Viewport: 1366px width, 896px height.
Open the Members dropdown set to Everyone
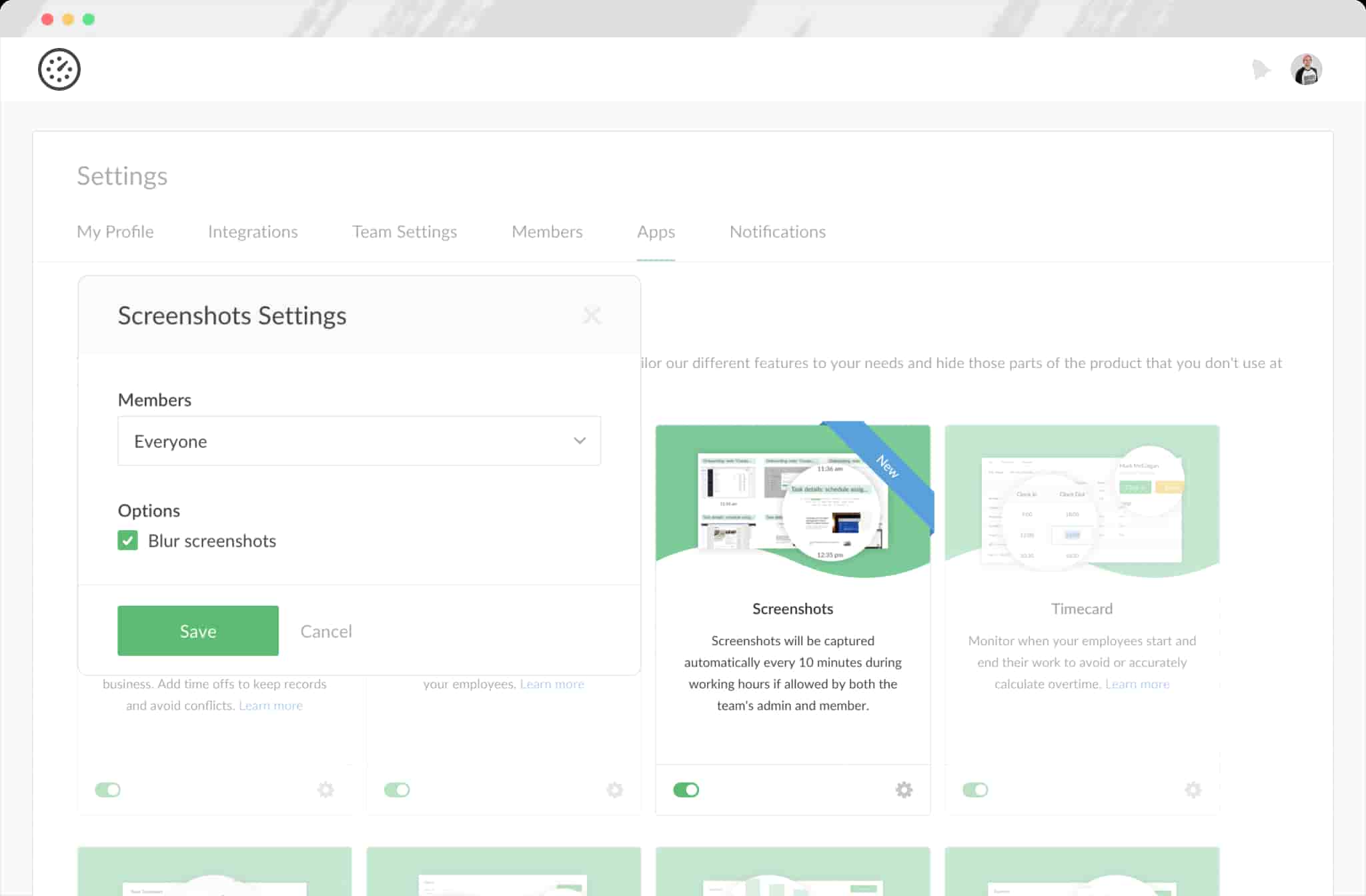[x=359, y=441]
